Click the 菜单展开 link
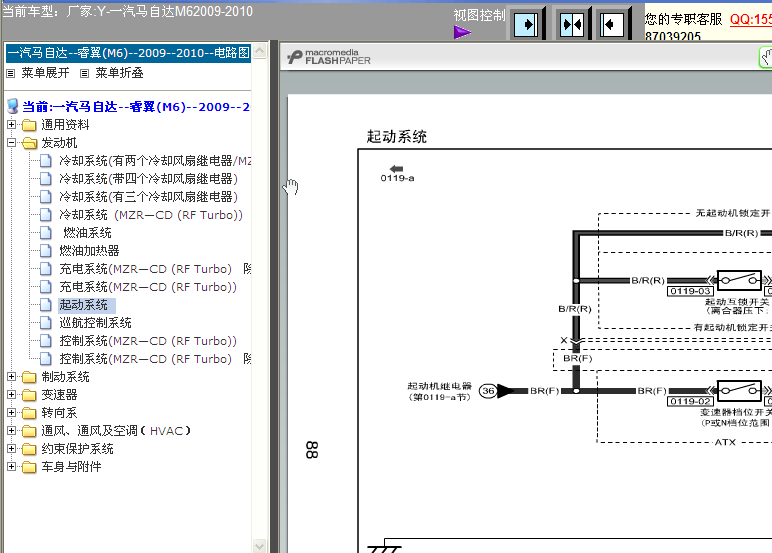 pyautogui.click(x=45, y=73)
